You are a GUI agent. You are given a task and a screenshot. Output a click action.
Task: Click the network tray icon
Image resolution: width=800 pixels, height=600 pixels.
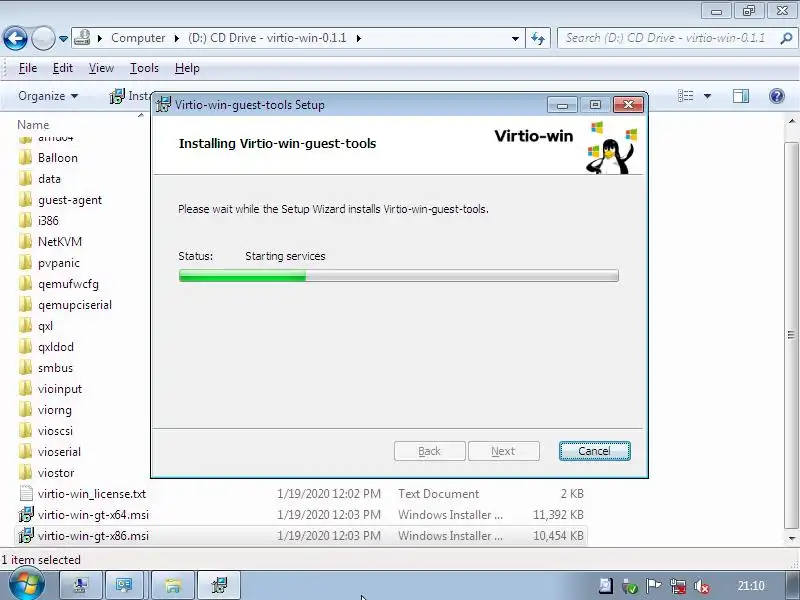(678, 586)
